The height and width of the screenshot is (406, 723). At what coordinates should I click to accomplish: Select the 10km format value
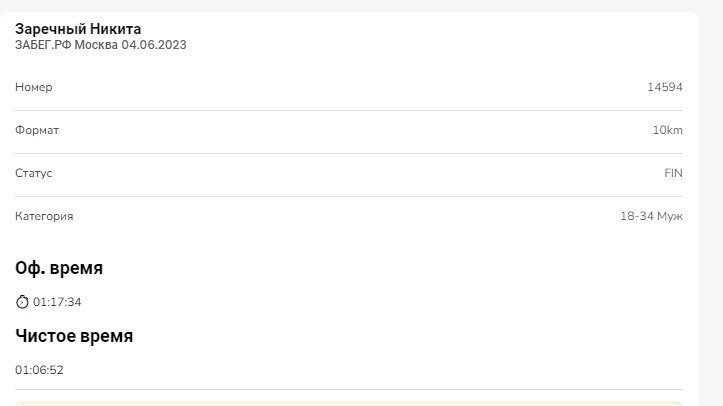click(x=668, y=130)
